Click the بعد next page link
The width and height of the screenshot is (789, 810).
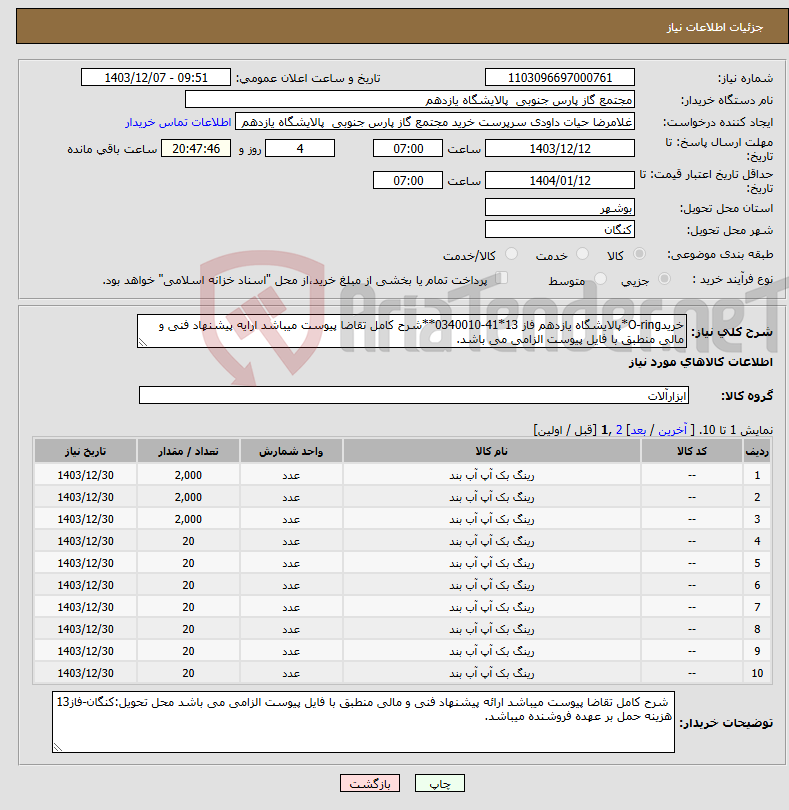(638, 430)
